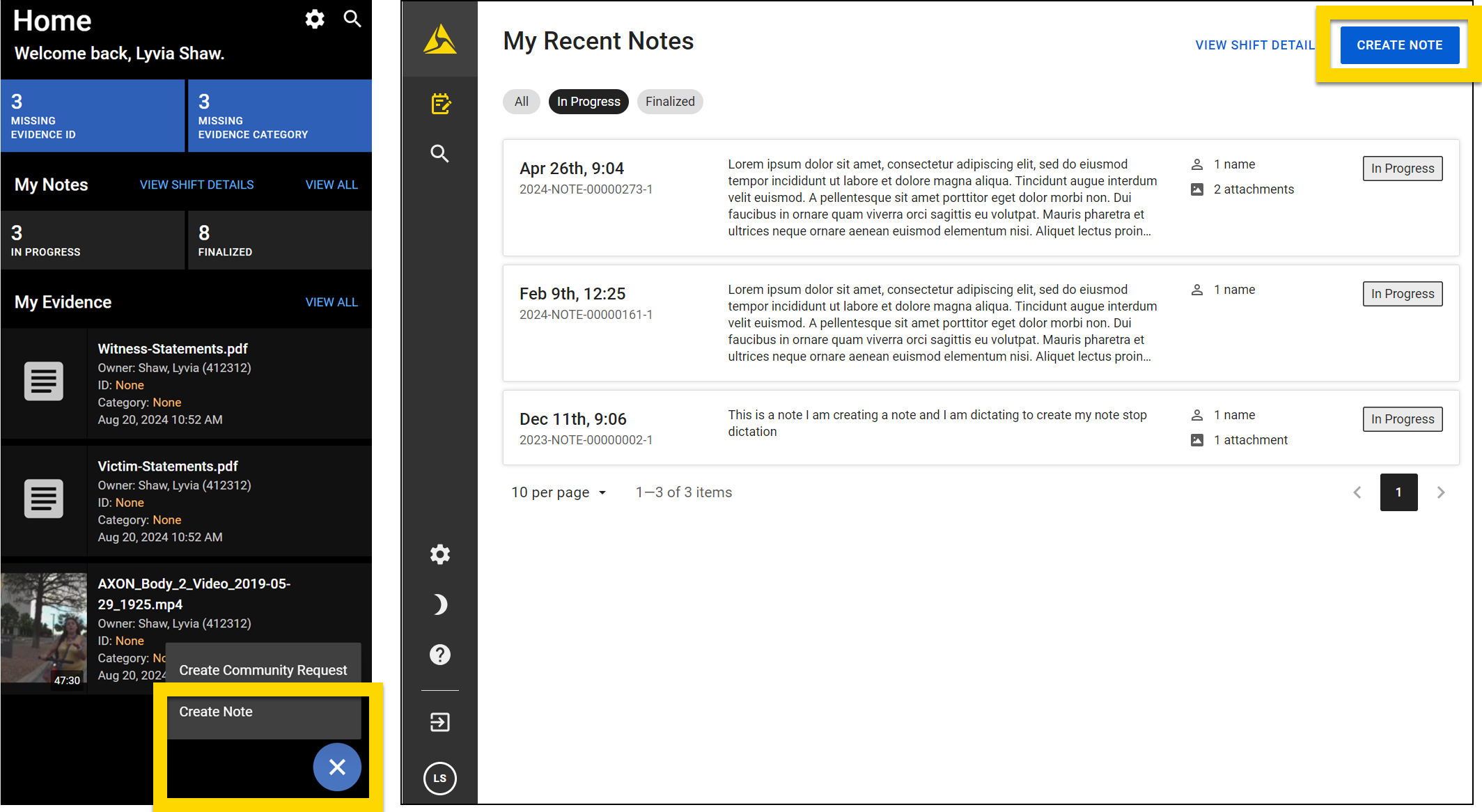Select the All filter chip
Viewport: 1482px width, 812px height.
(x=521, y=102)
